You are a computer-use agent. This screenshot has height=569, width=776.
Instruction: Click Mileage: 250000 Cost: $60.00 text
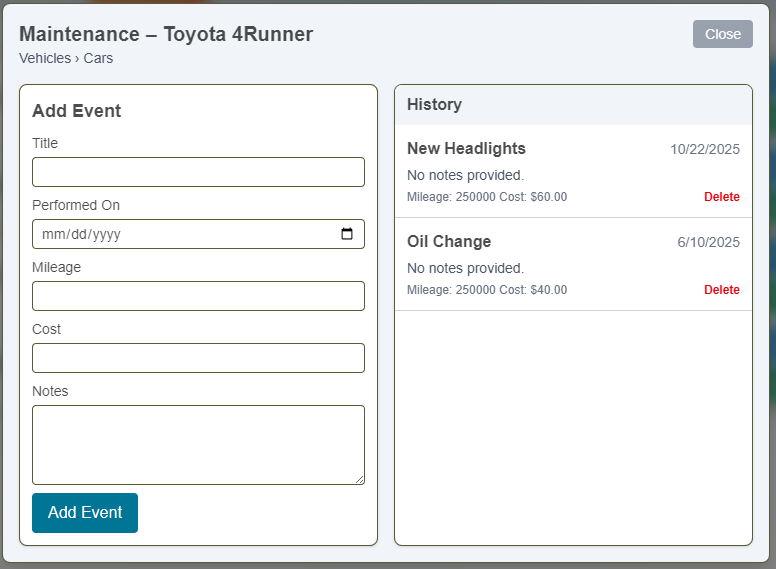click(x=487, y=197)
